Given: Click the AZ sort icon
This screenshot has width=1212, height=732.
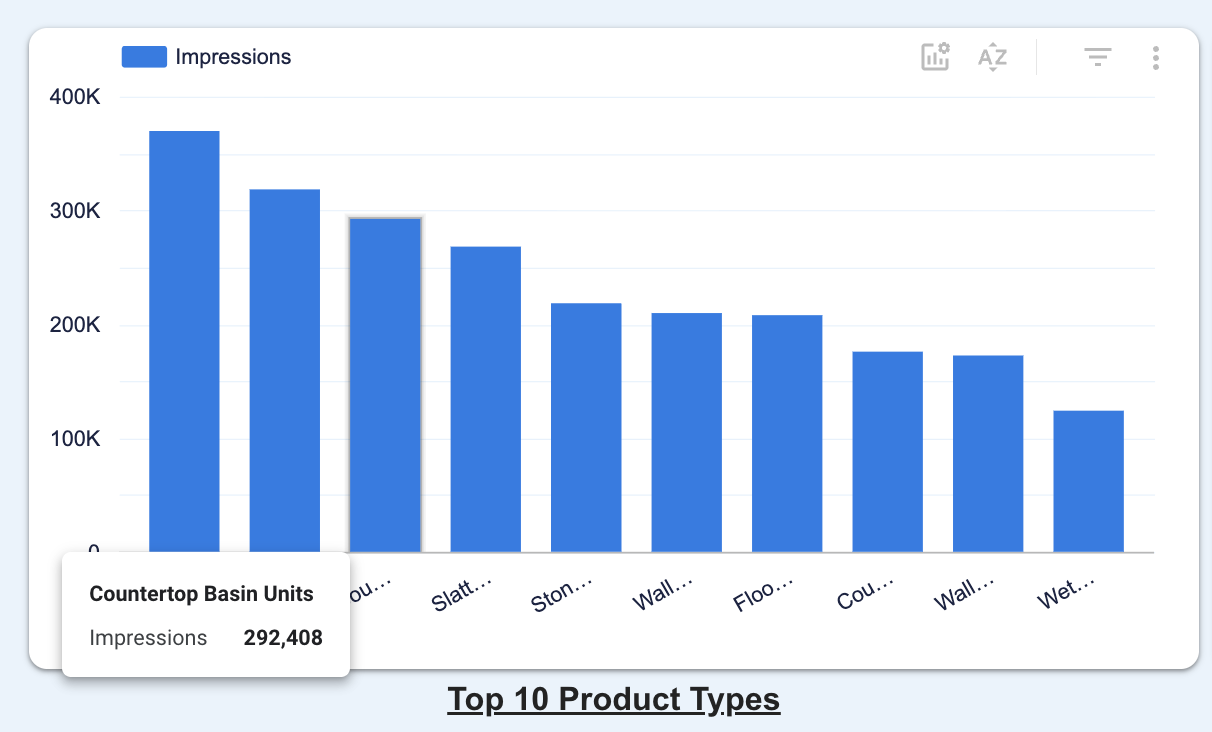Looking at the screenshot, I should point(992,57).
